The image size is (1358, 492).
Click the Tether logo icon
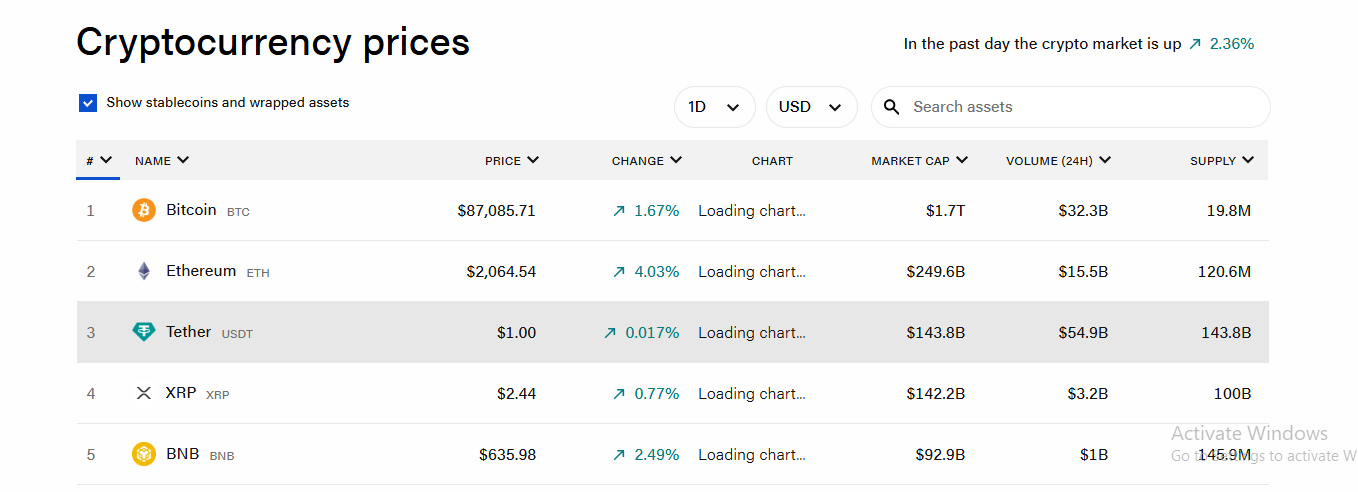[x=144, y=332]
